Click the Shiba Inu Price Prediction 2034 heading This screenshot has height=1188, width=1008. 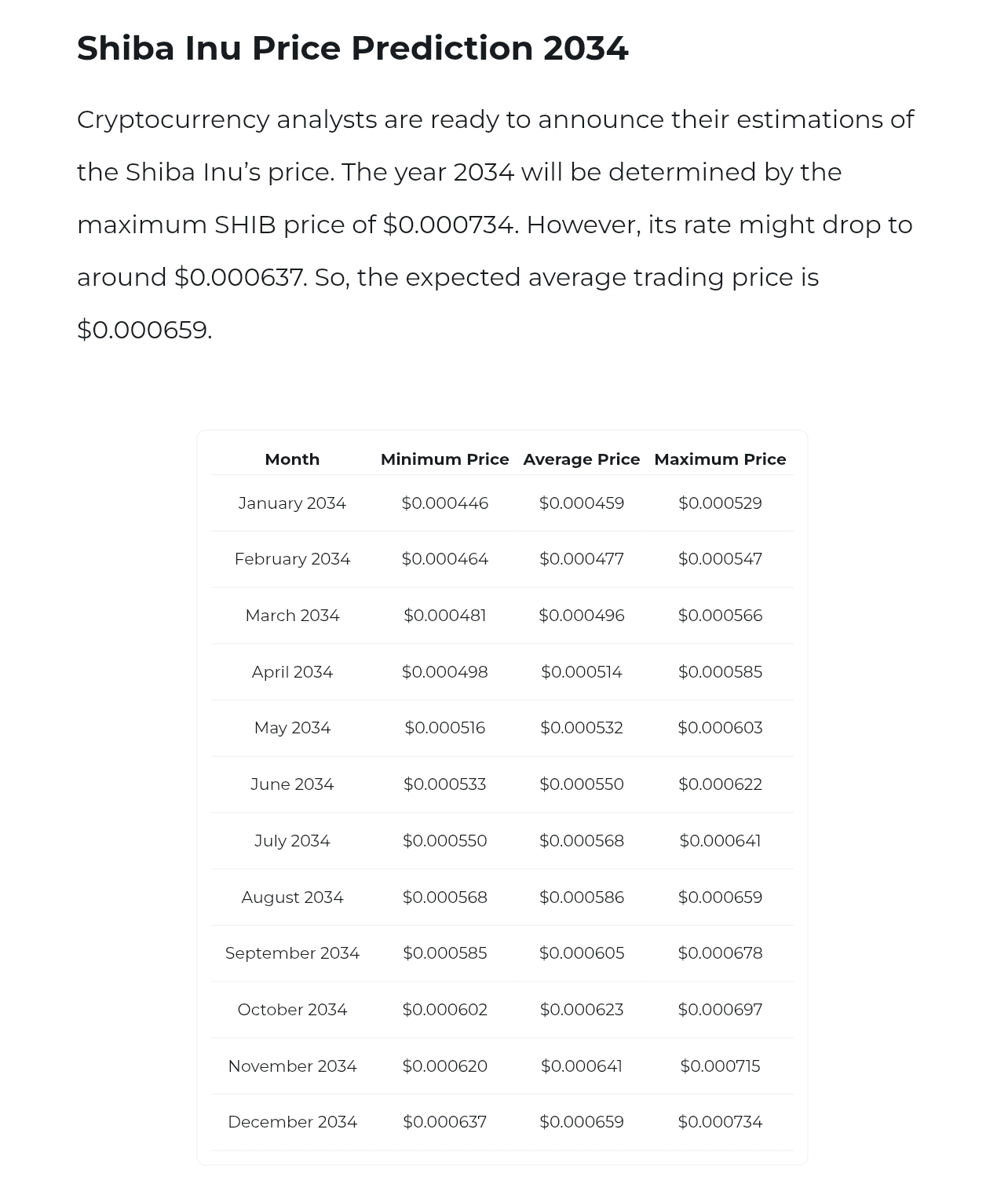[352, 48]
